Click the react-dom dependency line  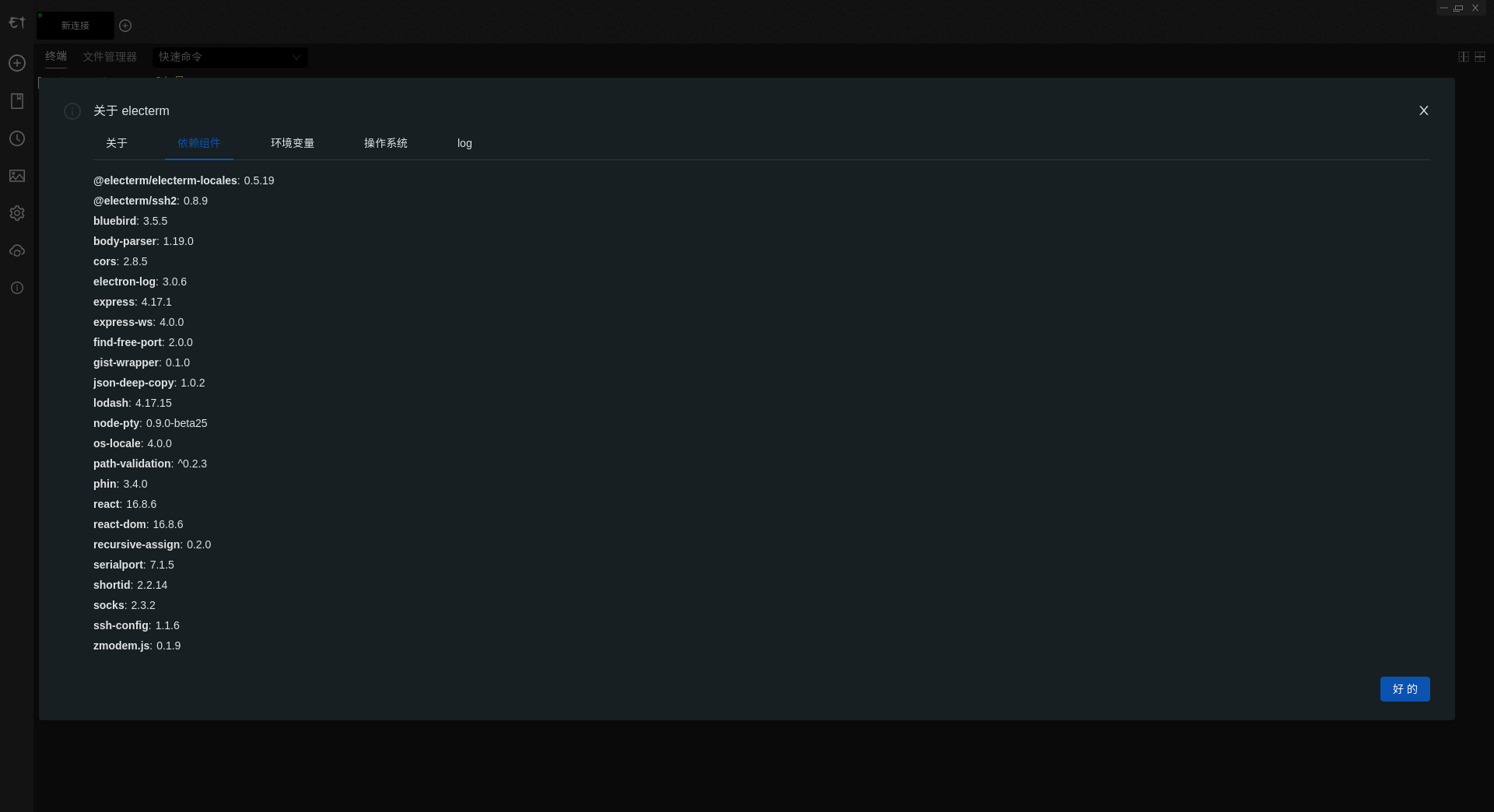(x=139, y=524)
